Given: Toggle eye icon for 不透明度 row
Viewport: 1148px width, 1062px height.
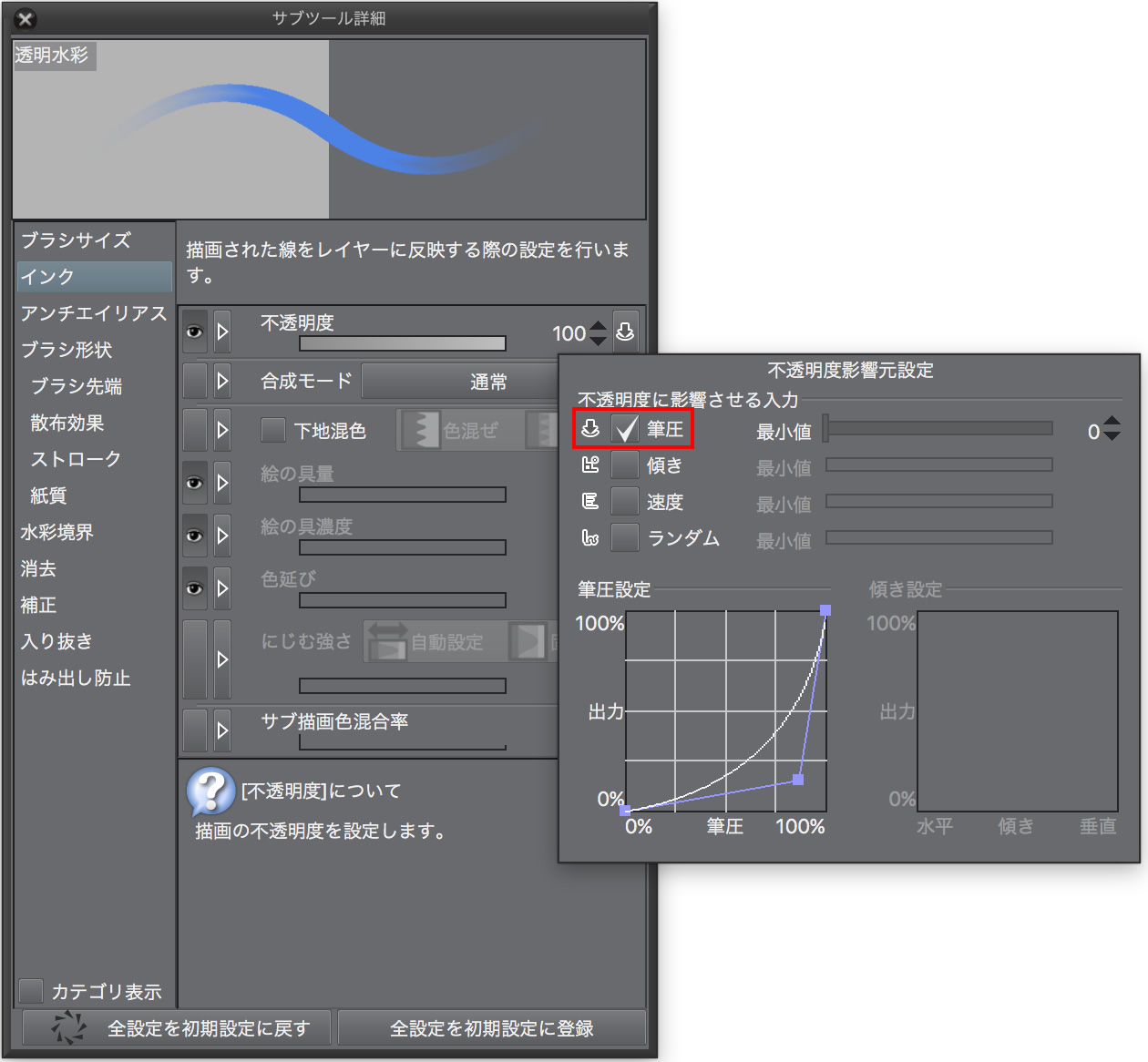Looking at the screenshot, I should tap(195, 332).
